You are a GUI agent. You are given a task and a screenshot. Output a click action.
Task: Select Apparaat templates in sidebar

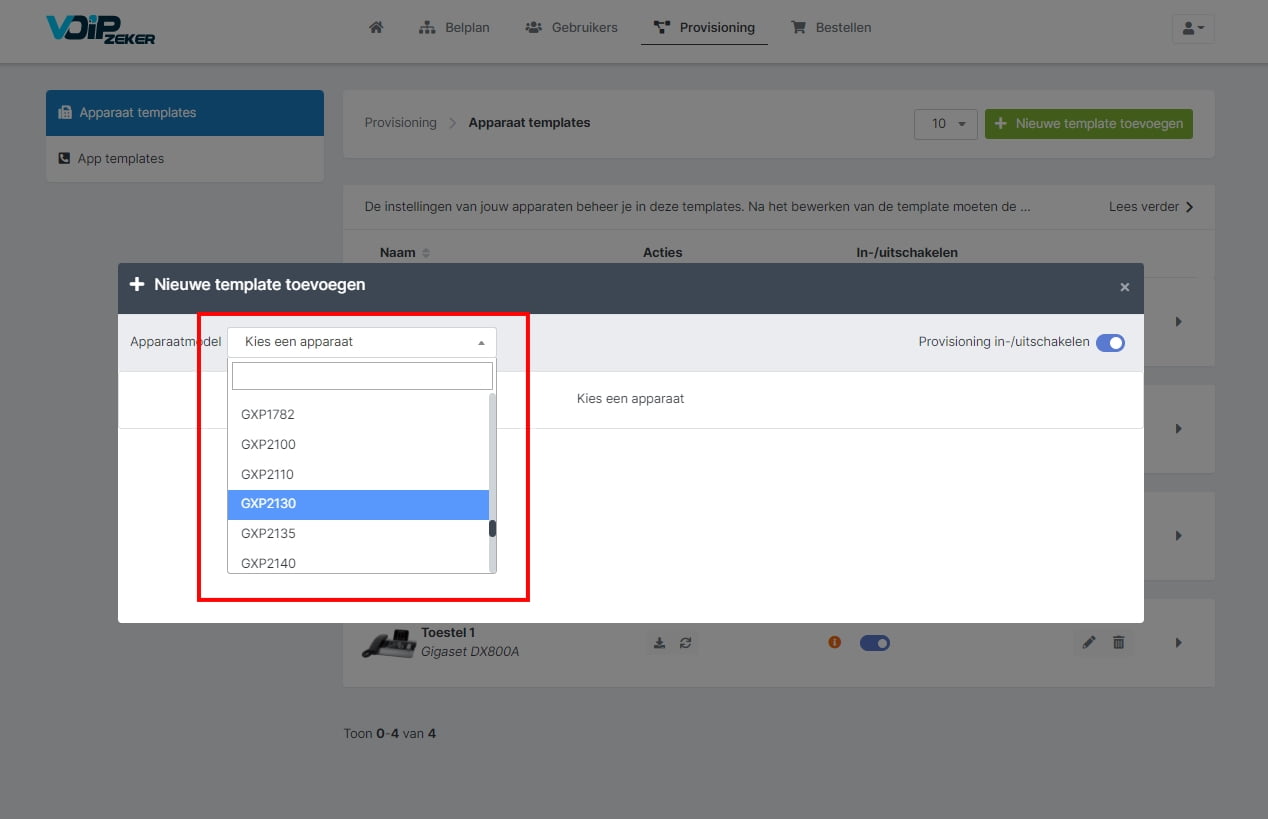[x=185, y=113]
